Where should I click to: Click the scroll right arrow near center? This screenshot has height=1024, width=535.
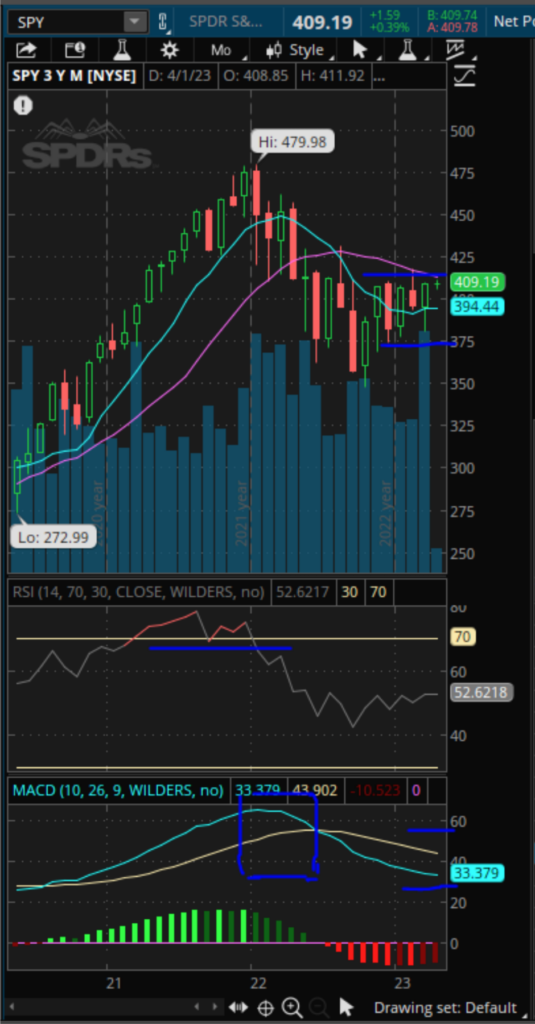click(215, 1006)
